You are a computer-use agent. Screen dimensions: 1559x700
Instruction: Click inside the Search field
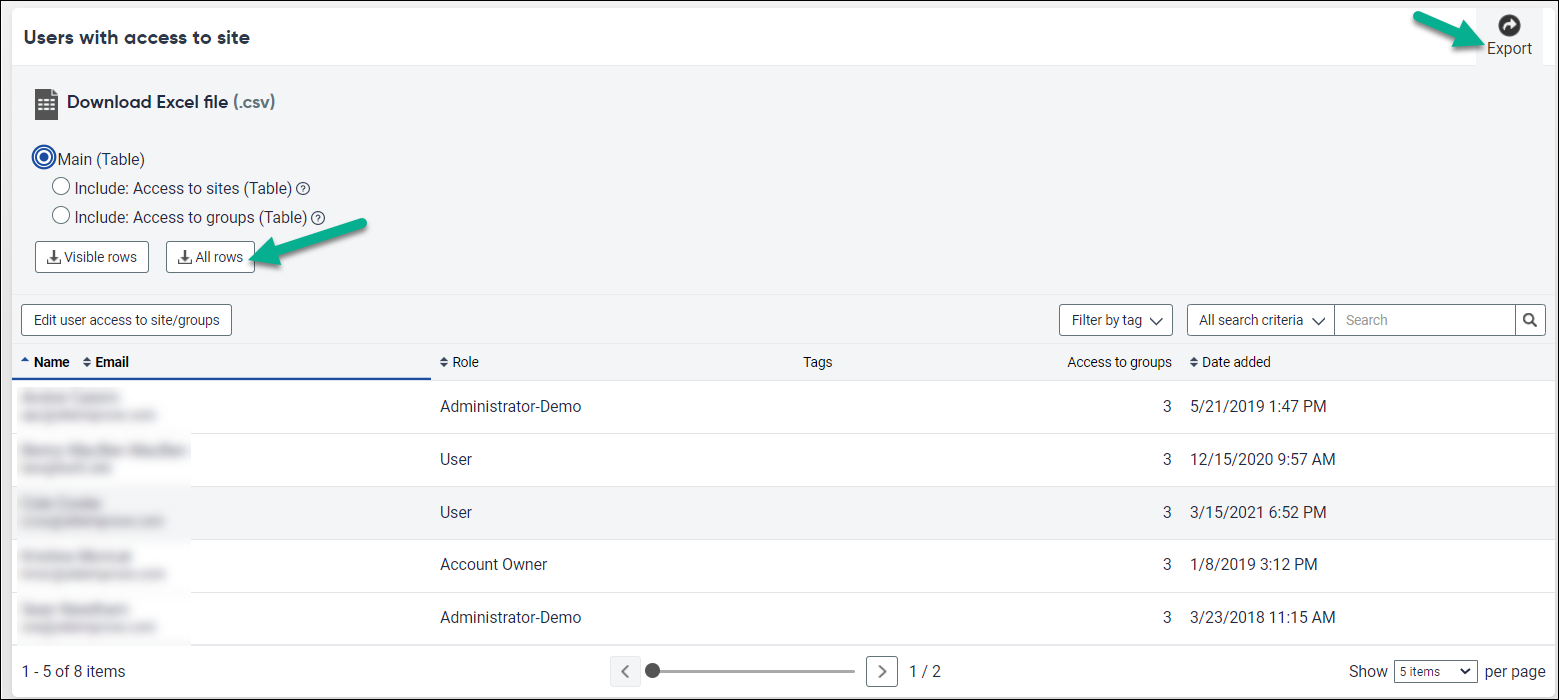click(1425, 319)
